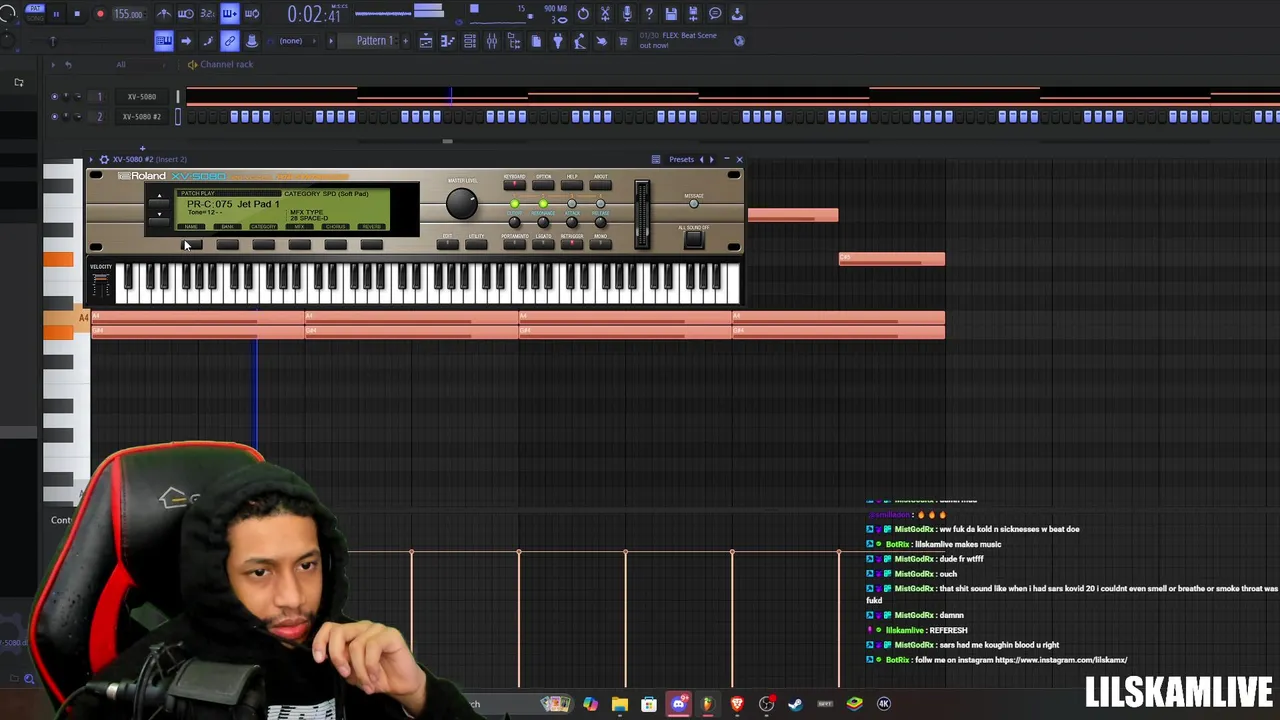Open Steam from the taskbar

[796, 703]
